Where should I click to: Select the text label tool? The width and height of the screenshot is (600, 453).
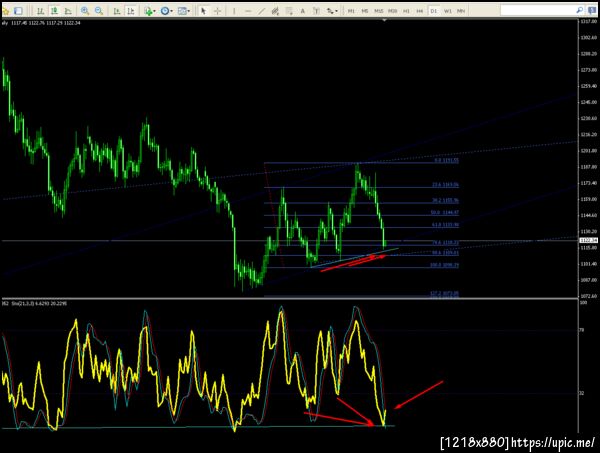pyautogui.click(x=316, y=11)
